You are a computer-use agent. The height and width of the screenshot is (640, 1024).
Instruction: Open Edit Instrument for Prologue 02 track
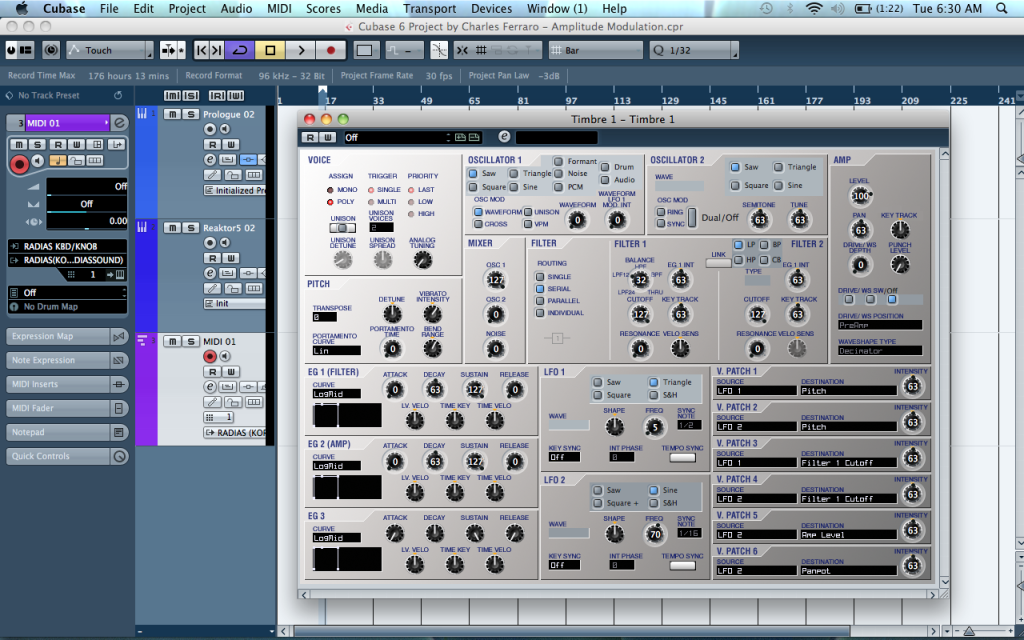coord(210,159)
